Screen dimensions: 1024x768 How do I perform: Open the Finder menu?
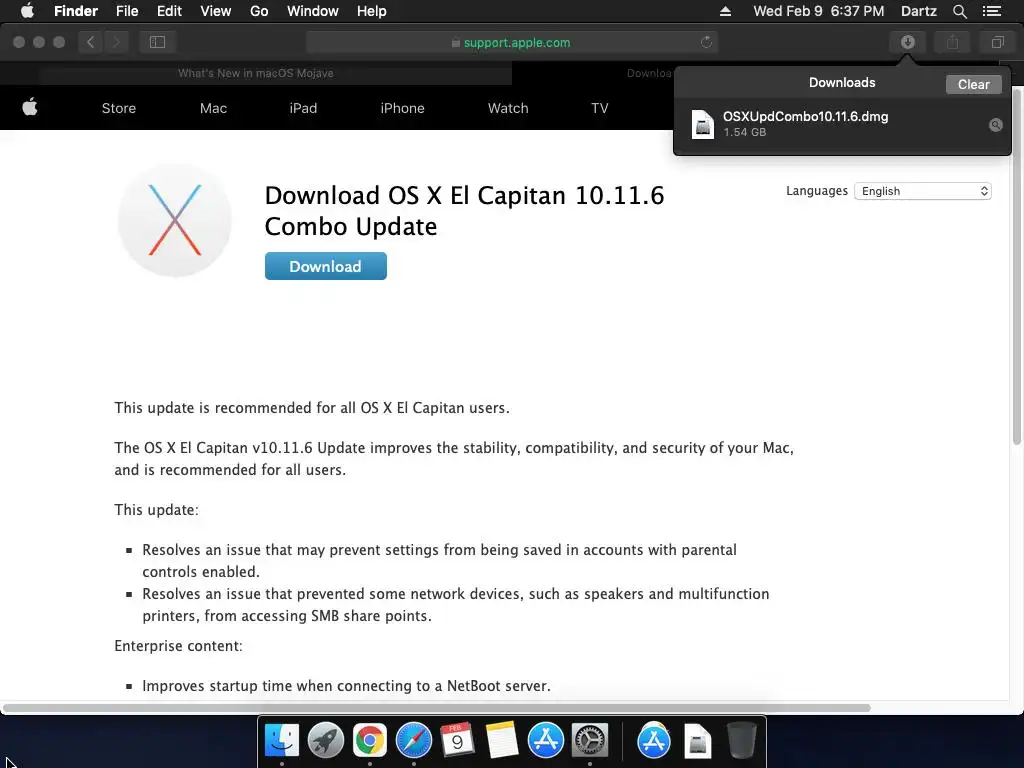pos(76,11)
